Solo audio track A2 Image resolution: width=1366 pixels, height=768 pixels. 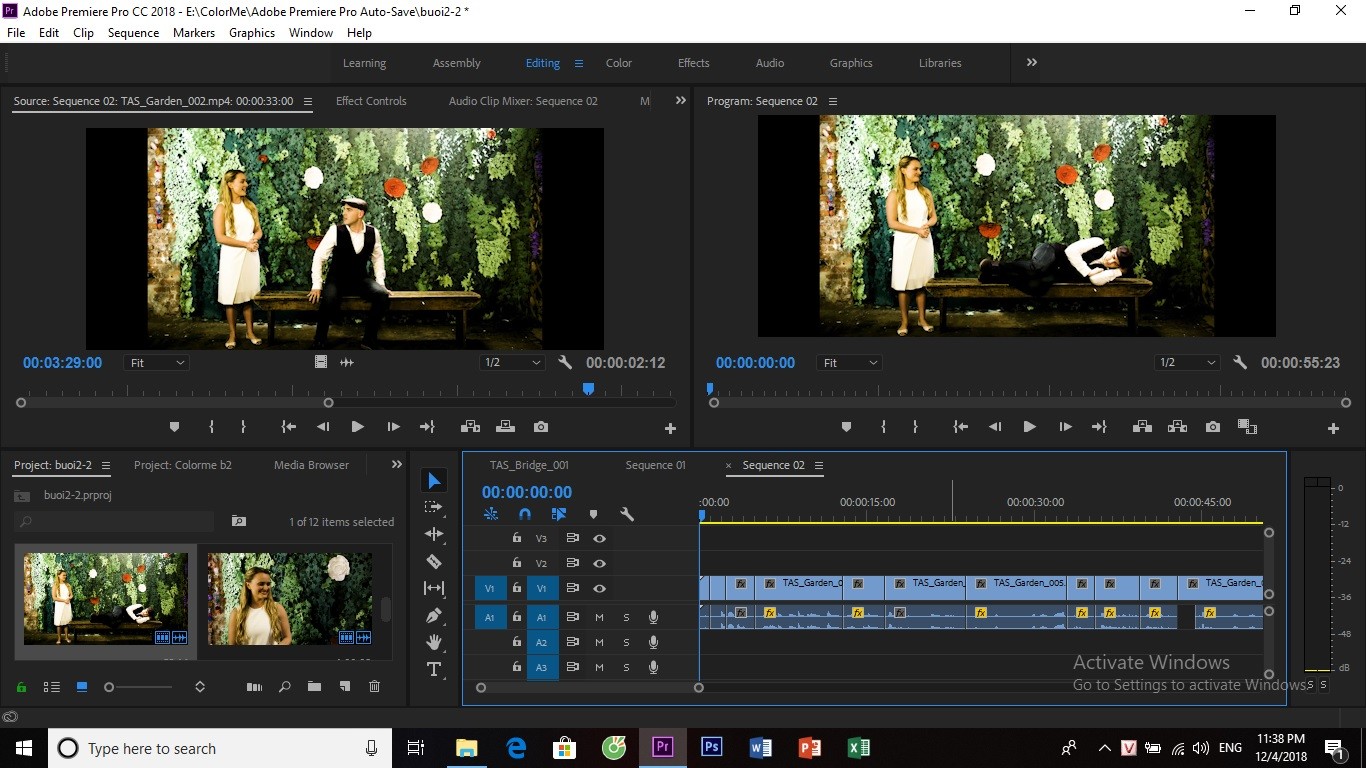coord(627,642)
